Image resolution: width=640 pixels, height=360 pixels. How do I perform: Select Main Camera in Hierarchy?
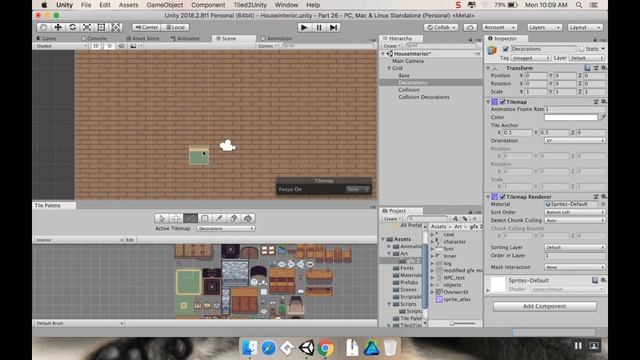click(x=408, y=61)
